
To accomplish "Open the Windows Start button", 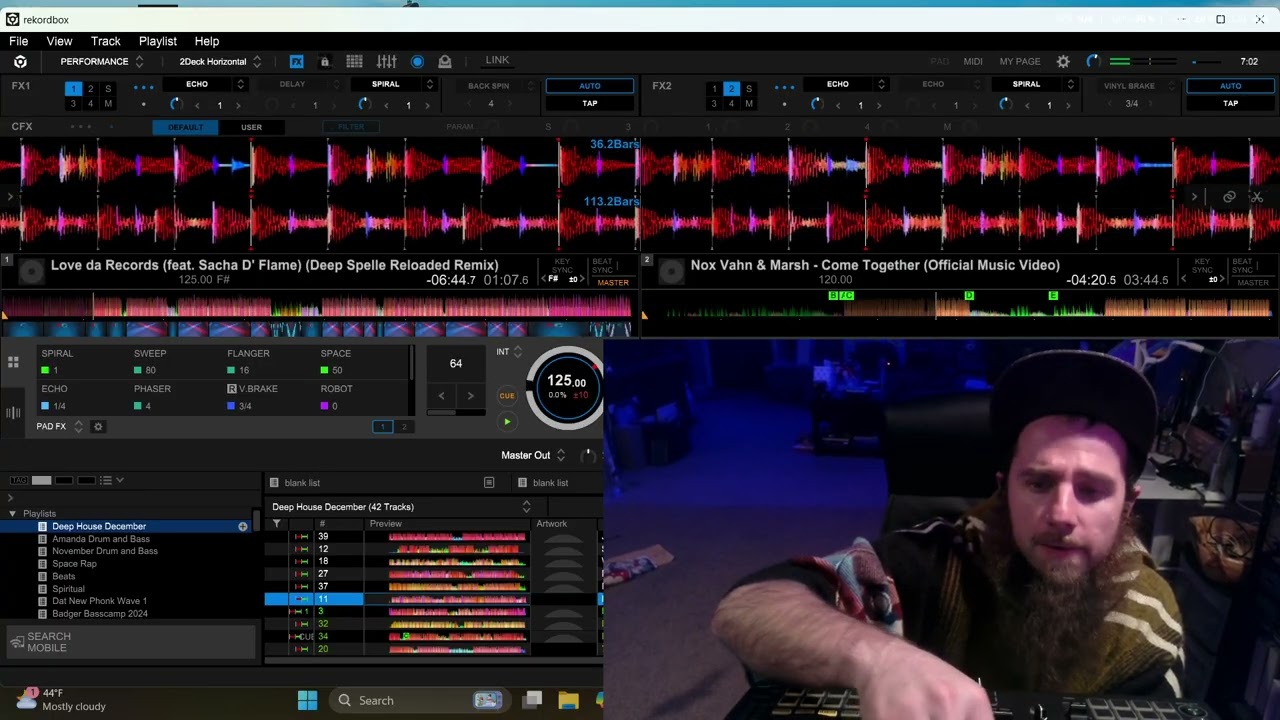I will pos(307,700).
